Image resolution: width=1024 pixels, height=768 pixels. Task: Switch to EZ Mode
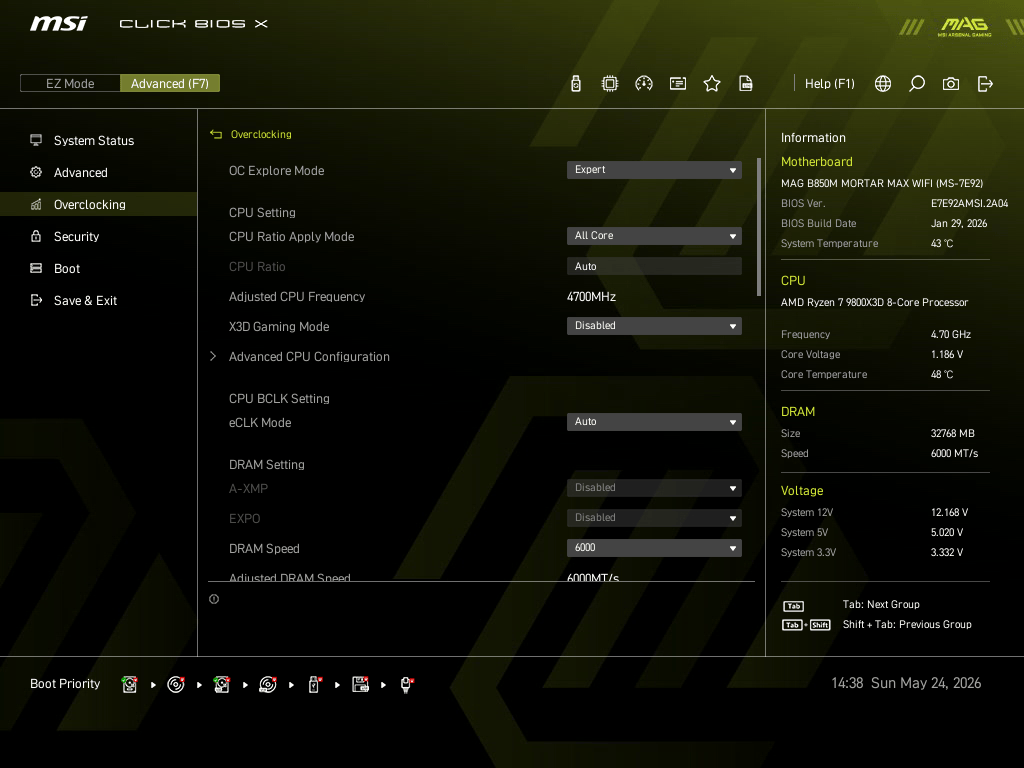(x=71, y=84)
